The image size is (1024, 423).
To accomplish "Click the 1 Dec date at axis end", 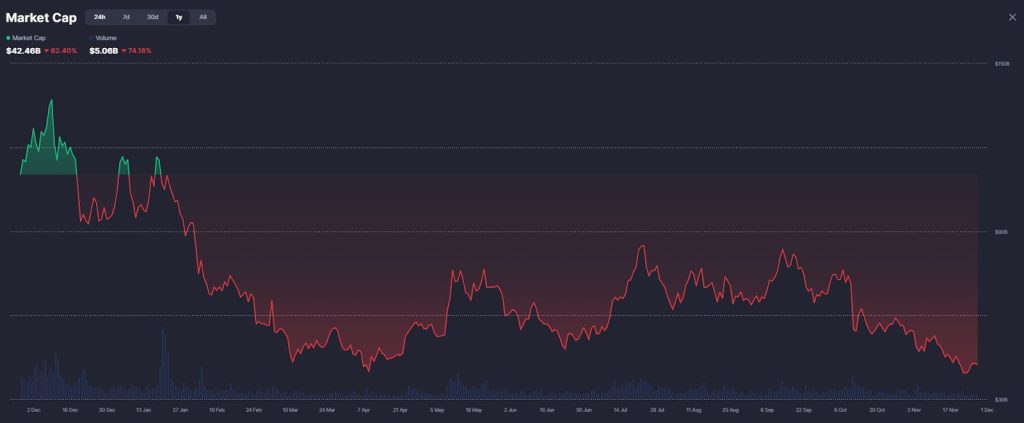I will click(x=985, y=410).
